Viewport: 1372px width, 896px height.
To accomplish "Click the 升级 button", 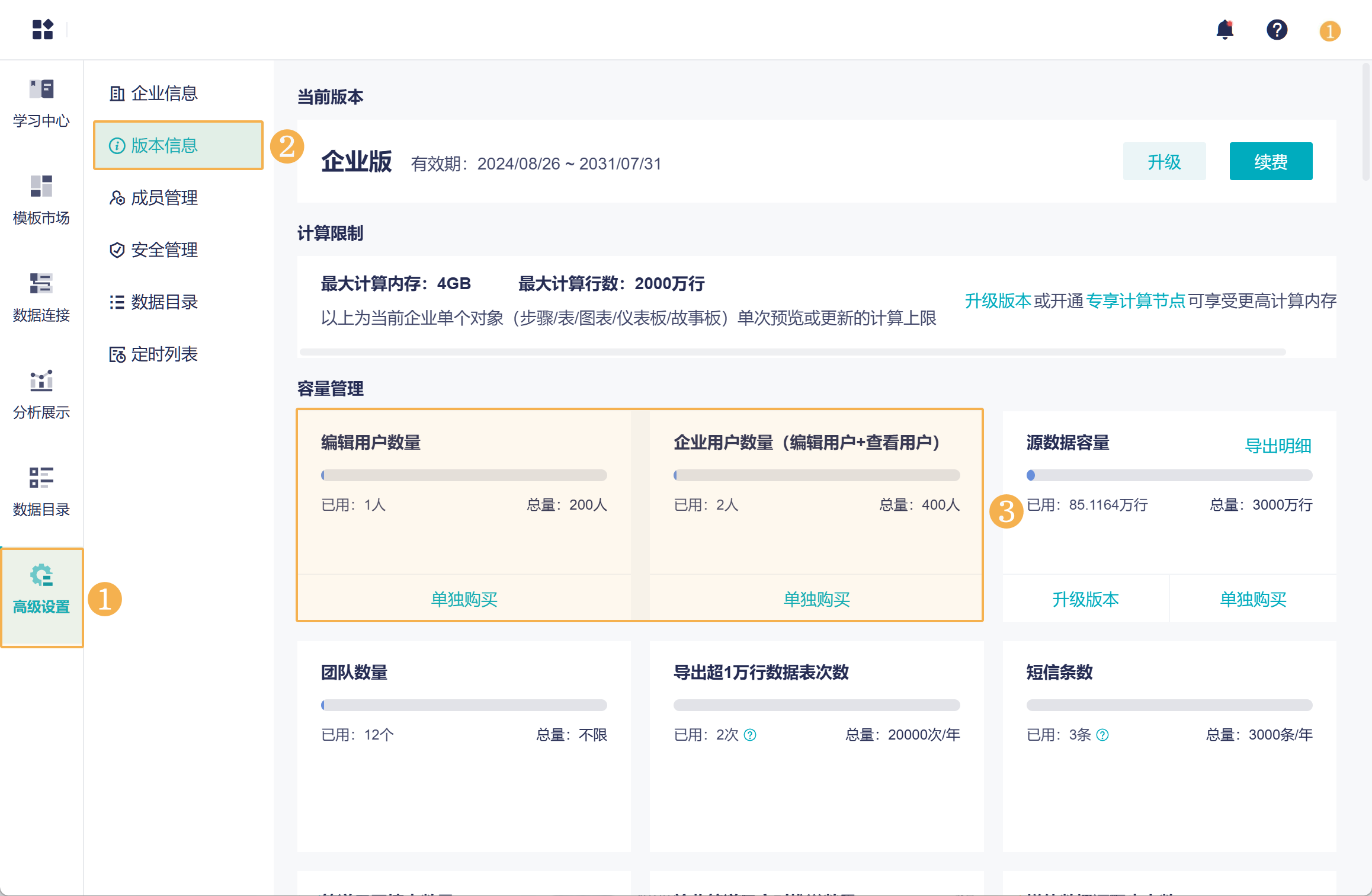I will coord(1164,161).
